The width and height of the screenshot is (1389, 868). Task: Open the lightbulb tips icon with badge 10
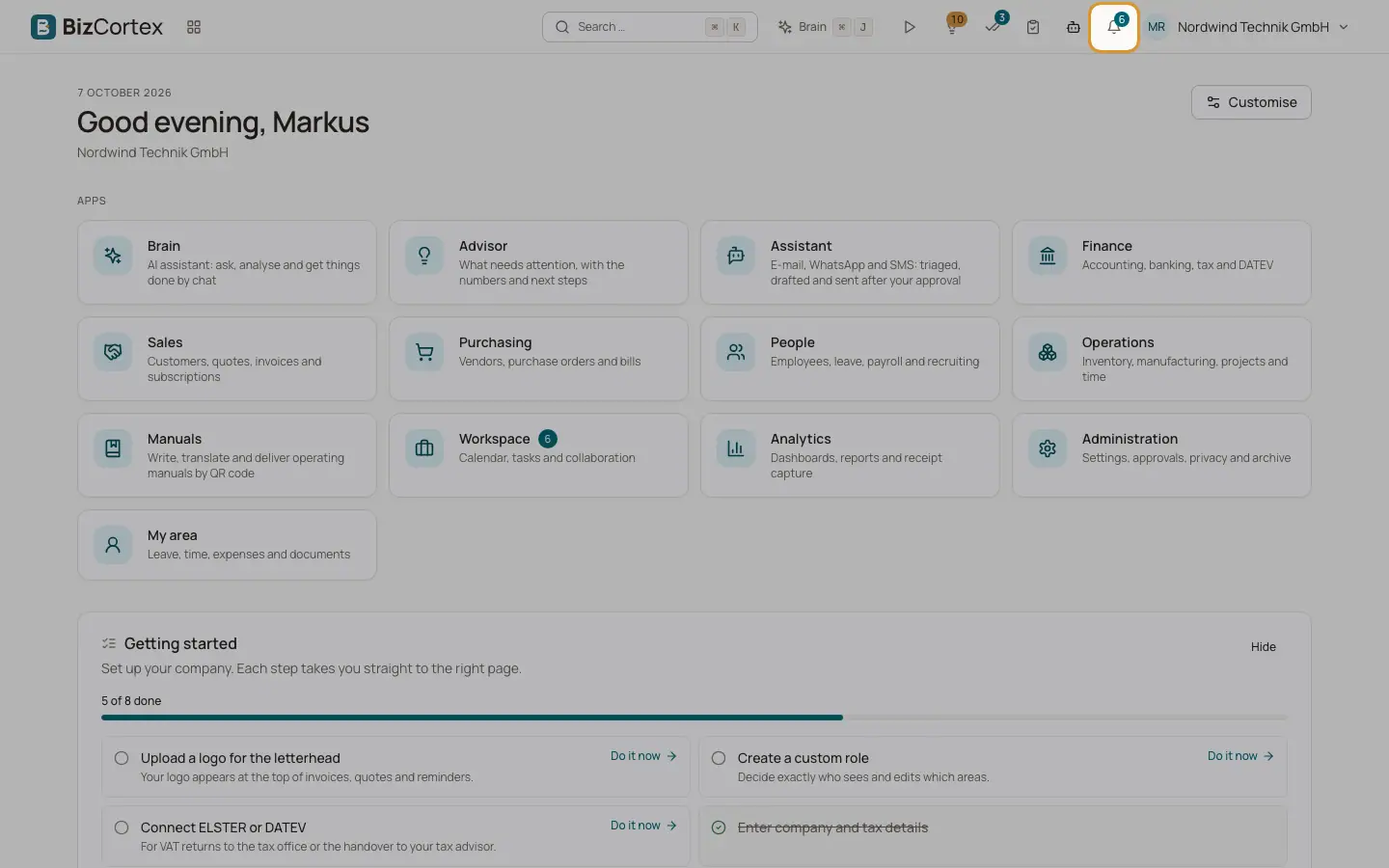pos(952,27)
